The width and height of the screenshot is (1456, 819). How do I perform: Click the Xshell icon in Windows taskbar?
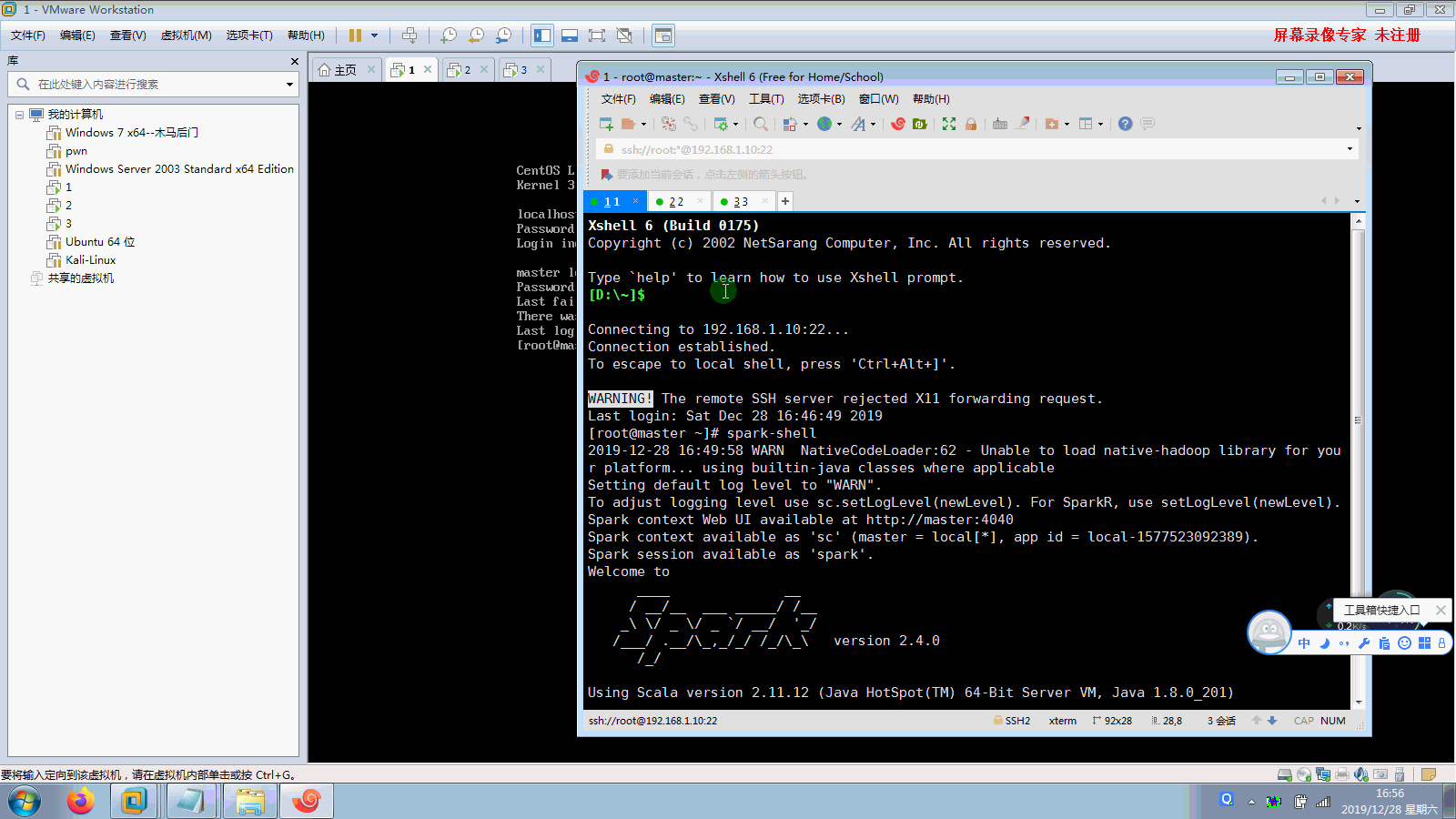pyautogui.click(x=307, y=802)
